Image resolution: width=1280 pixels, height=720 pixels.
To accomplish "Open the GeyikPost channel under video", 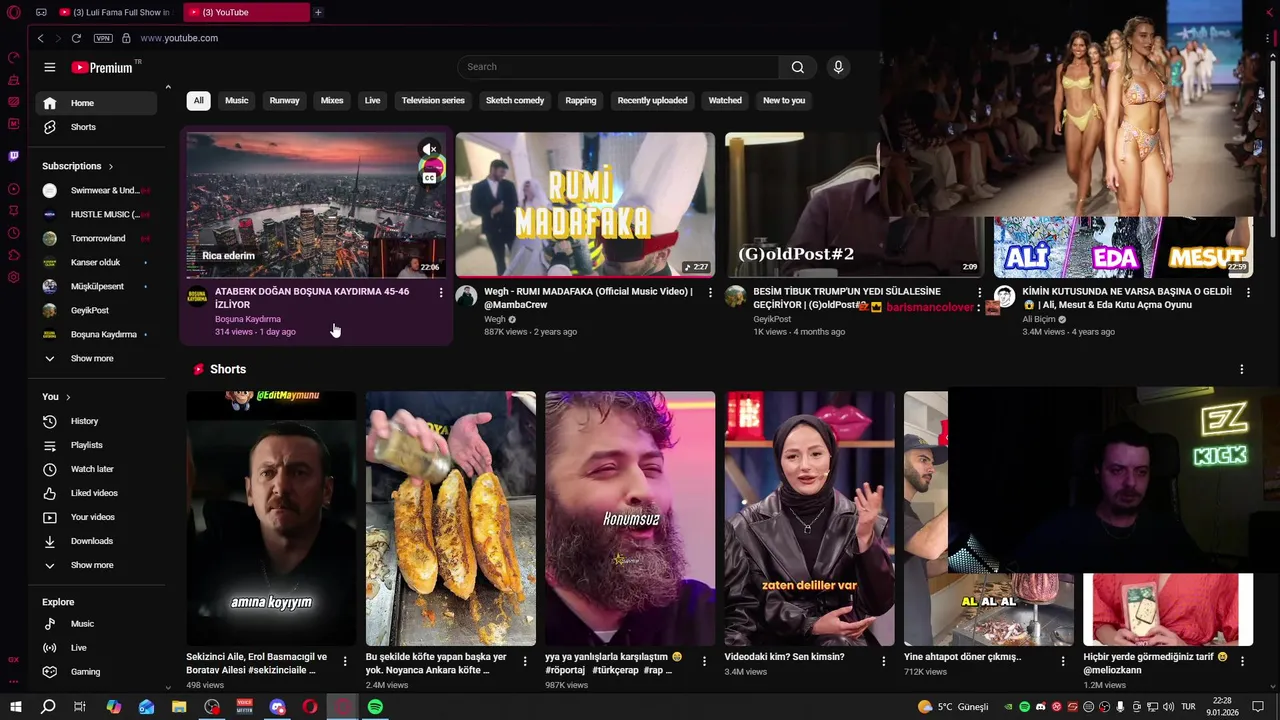I will click(x=772, y=319).
